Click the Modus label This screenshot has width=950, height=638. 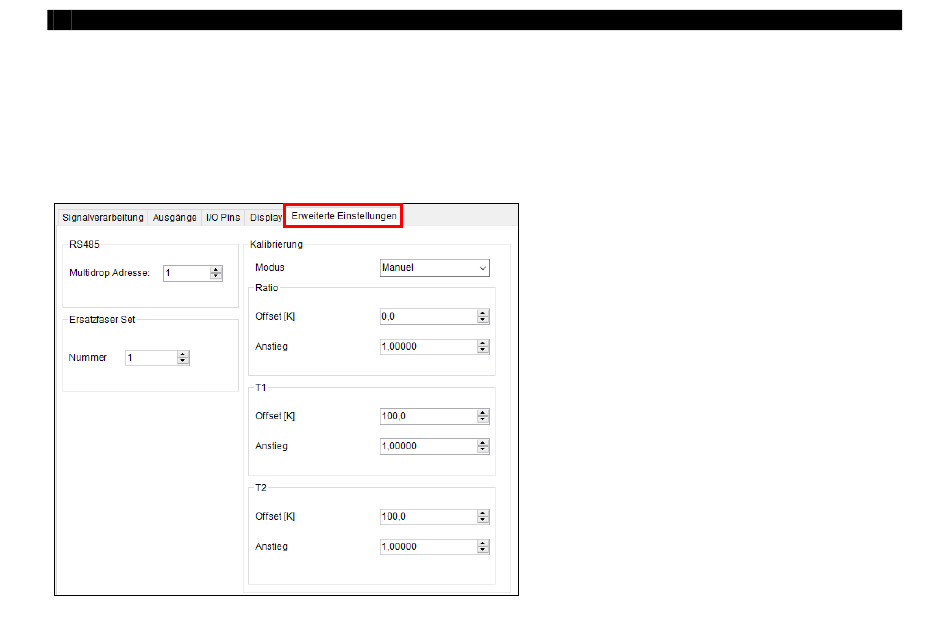click(270, 268)
